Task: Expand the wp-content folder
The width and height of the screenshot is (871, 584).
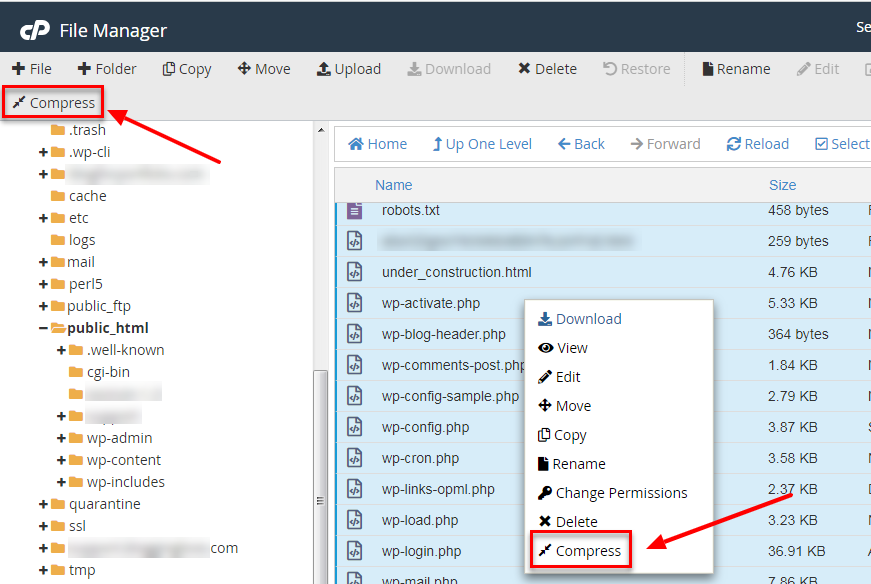Action: point(63,460)
